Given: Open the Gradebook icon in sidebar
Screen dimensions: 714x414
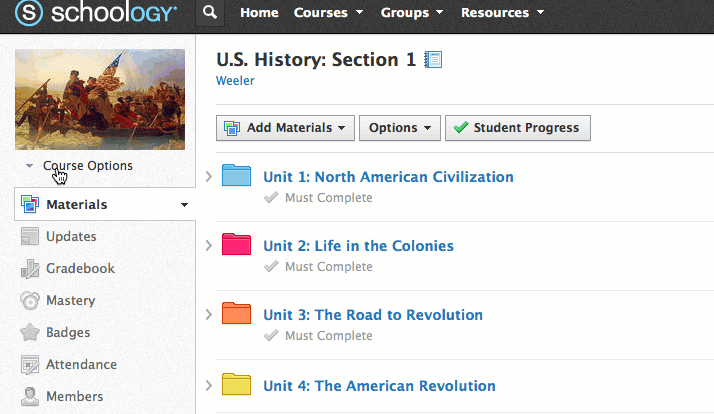Looking at the screenshot, I should pos(30,269).
